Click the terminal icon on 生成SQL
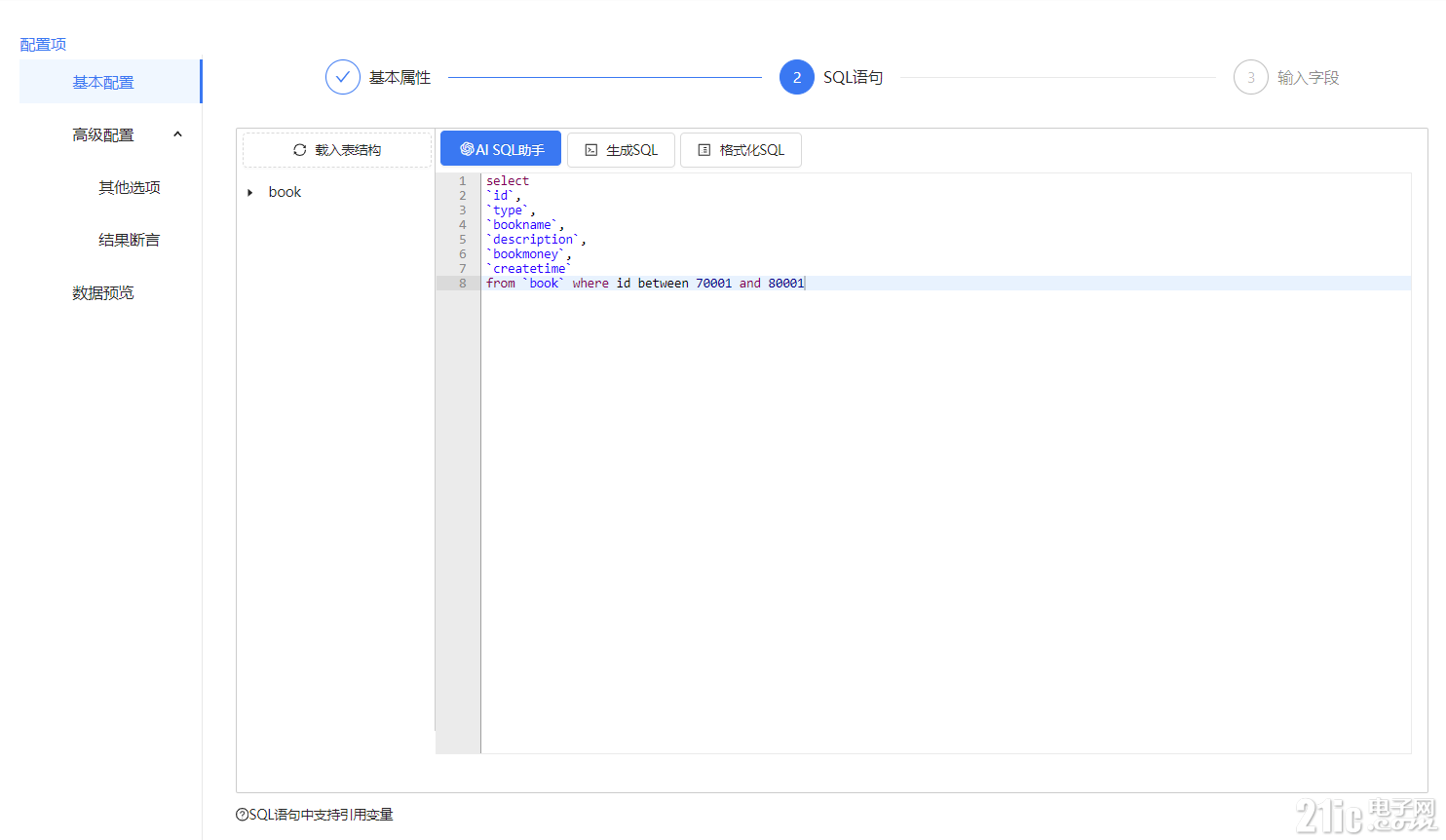 590,150
